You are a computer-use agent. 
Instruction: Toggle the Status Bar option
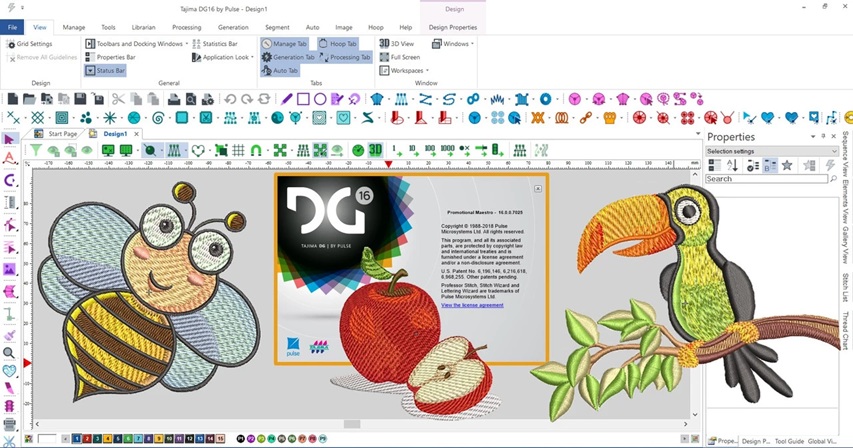tap(105, 70)
